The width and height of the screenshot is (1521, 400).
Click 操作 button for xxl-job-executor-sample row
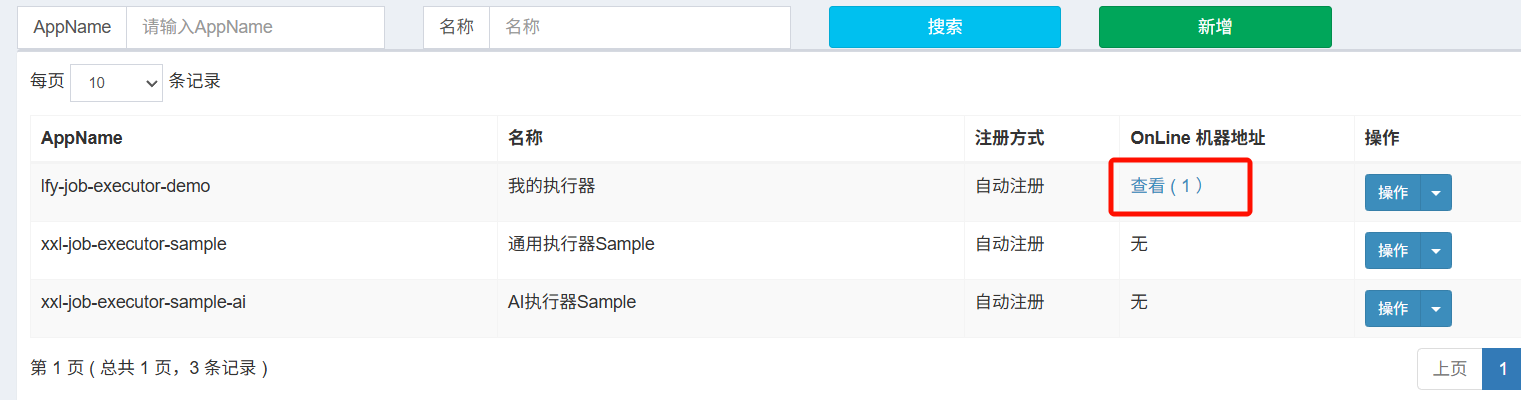click(1393, 251)
